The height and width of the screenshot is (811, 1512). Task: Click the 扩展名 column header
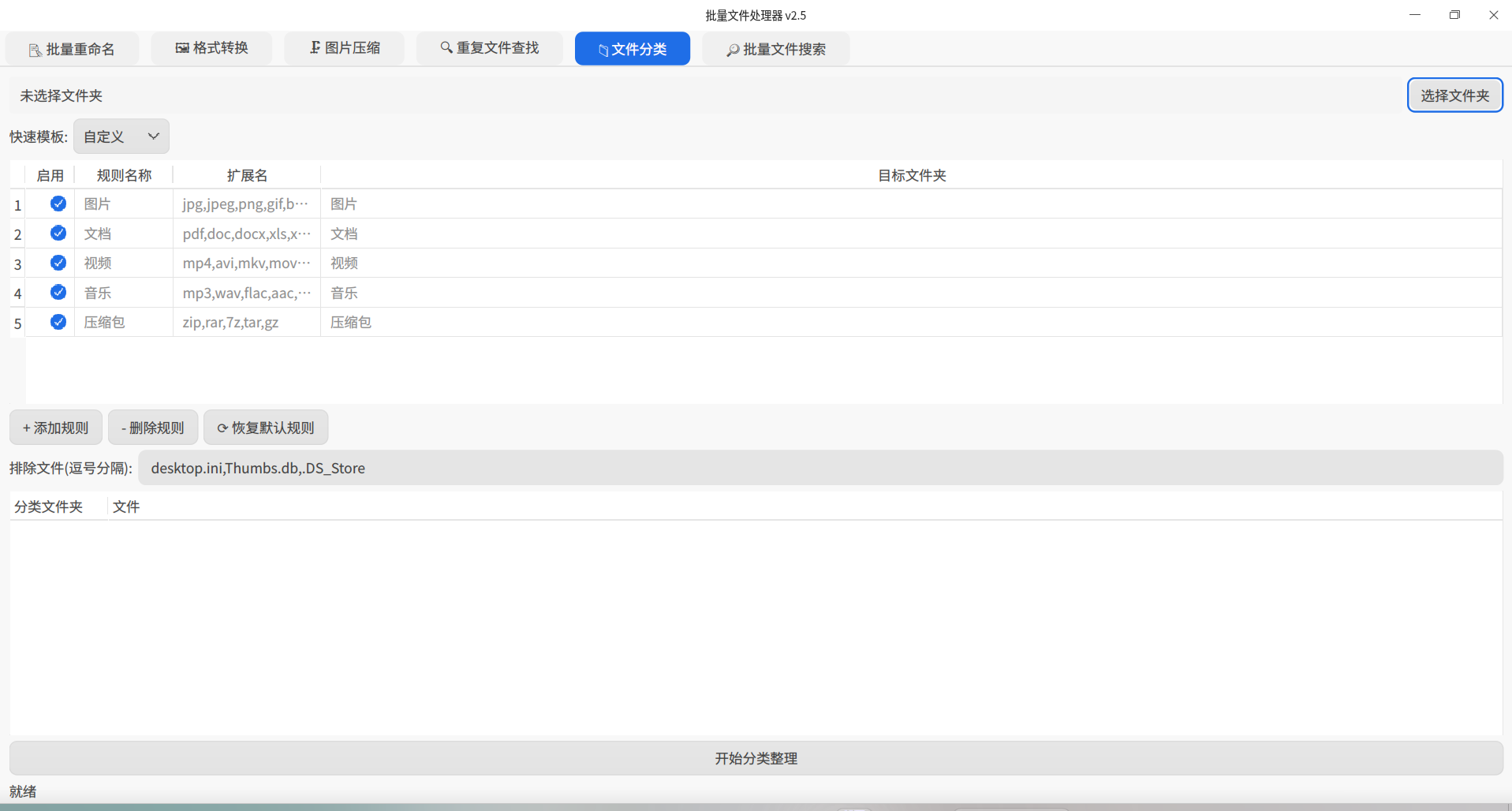coord(247,175)
